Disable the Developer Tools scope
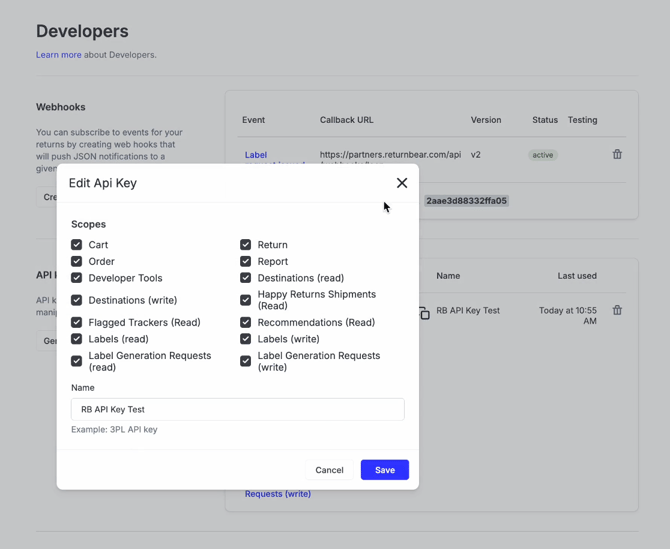The width and height of the screenshot is (670, 549). pyautogui.click(x=77, y=278)
